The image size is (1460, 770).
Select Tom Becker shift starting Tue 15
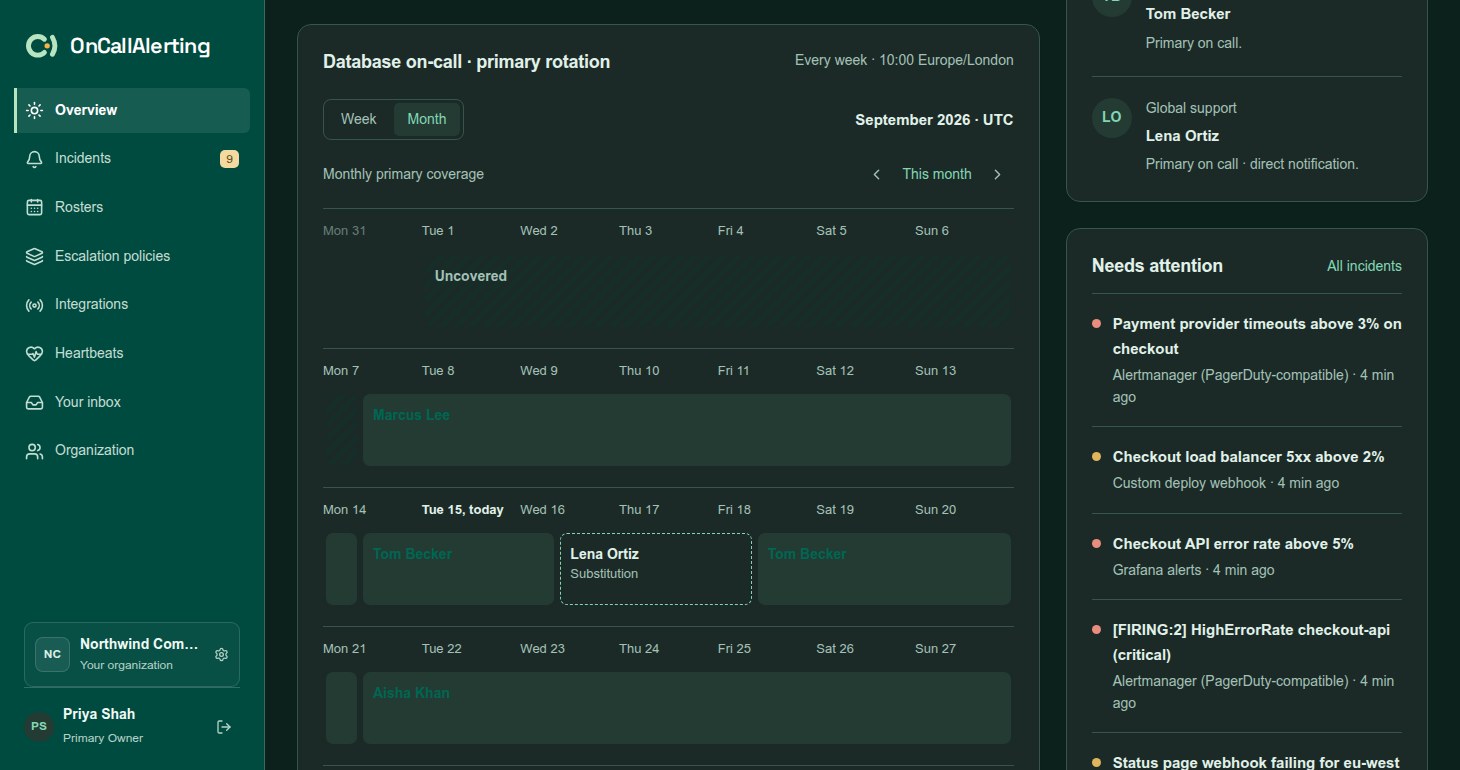[458, 569]
